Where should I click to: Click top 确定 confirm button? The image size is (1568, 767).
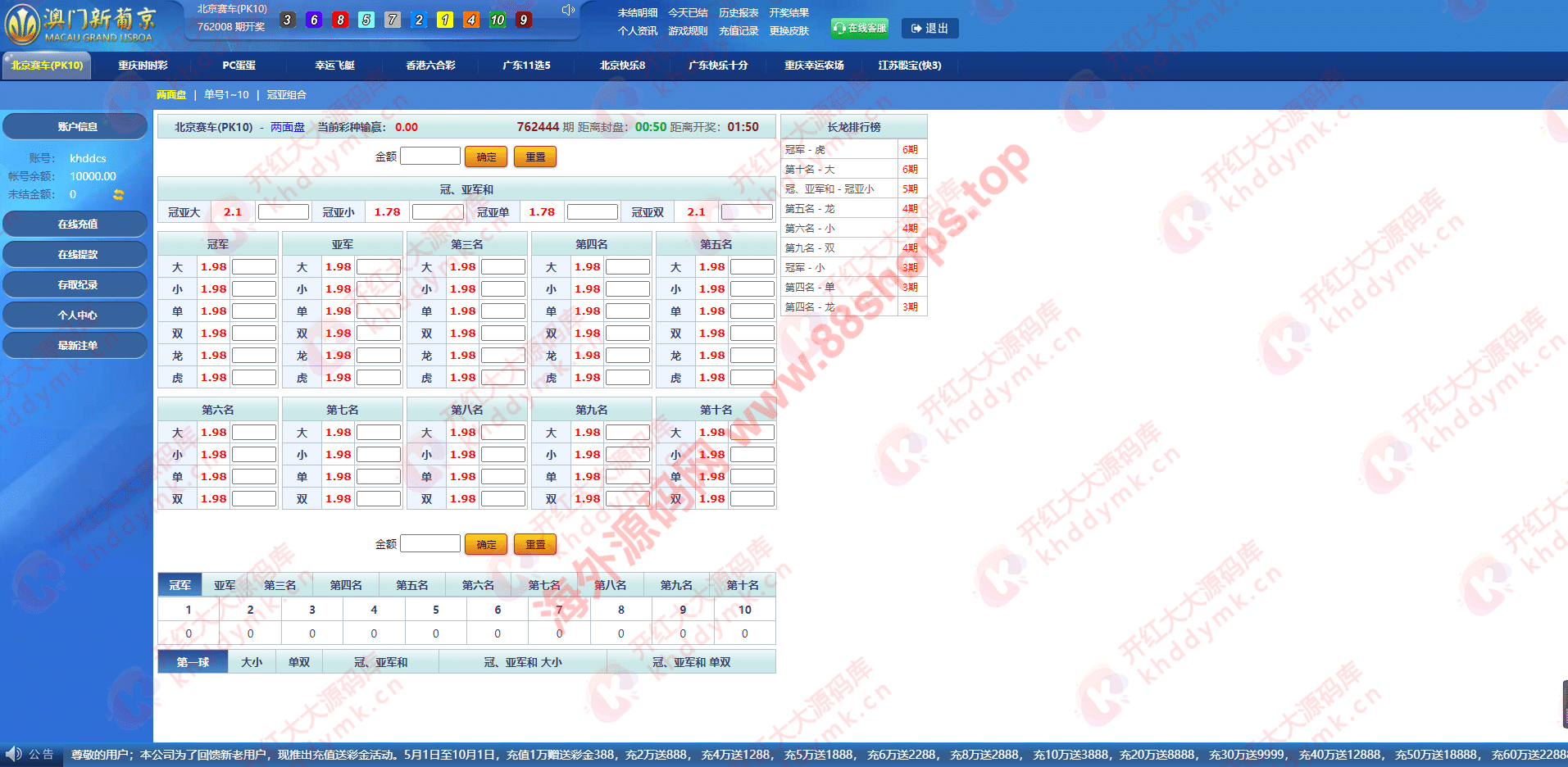(486, 157)
